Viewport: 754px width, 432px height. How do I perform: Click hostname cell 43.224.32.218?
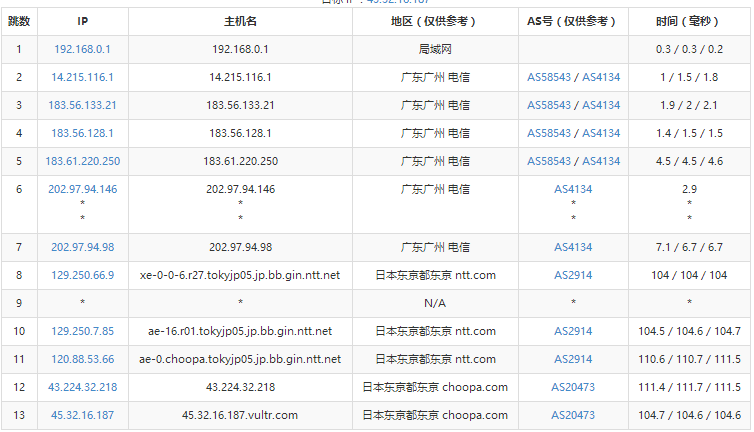pyautogui.click(x=240, y=387)
